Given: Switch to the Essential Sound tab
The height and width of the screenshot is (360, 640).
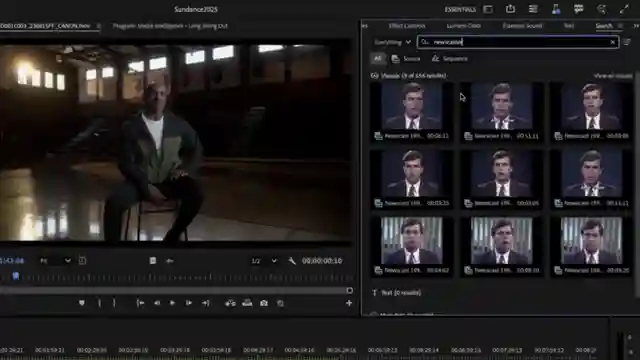Looking at the screenshot, I should click(x=522, y=26).
